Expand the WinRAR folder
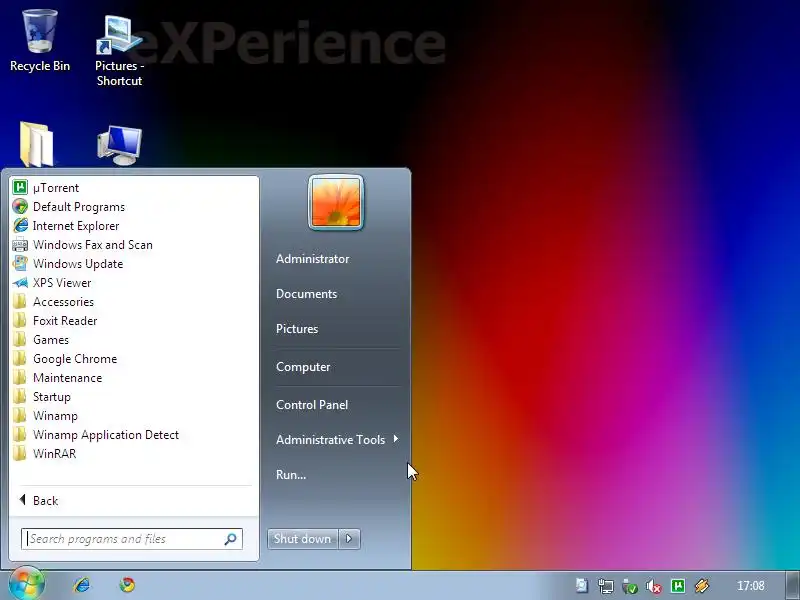The image size is (800, 600). click(x=133, y=454)
